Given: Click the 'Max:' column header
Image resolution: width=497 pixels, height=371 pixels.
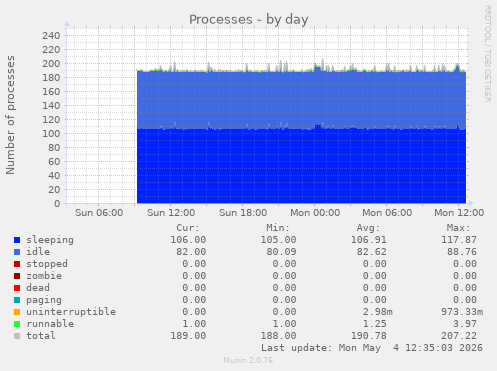Looking at the screenshot, I should click(458, 228).
